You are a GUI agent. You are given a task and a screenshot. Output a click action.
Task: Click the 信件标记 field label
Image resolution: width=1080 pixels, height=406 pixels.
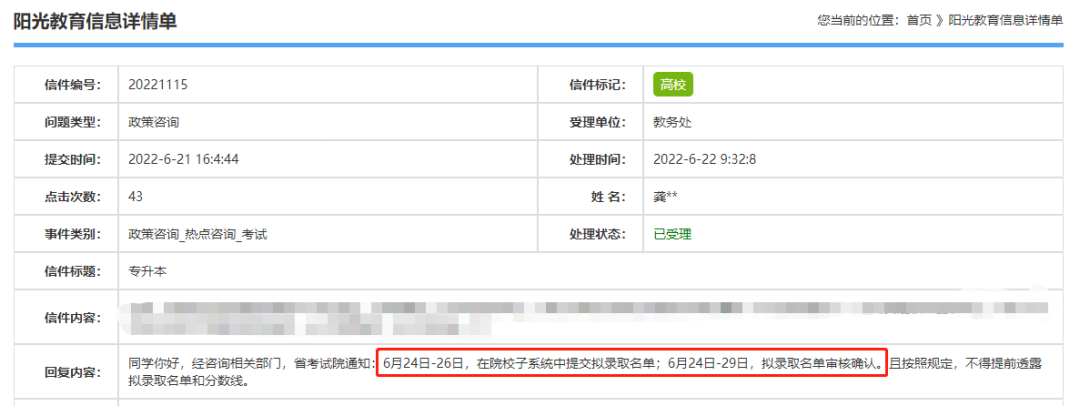(596, 85)
